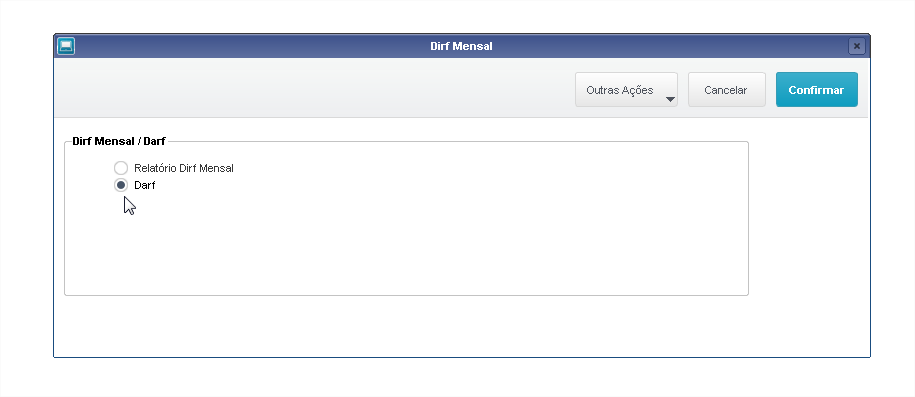Click the 'Dirf Mensal' window title text
Viewport: 915px width, 397px height.
pyautogui.click(x=461, y=46)
